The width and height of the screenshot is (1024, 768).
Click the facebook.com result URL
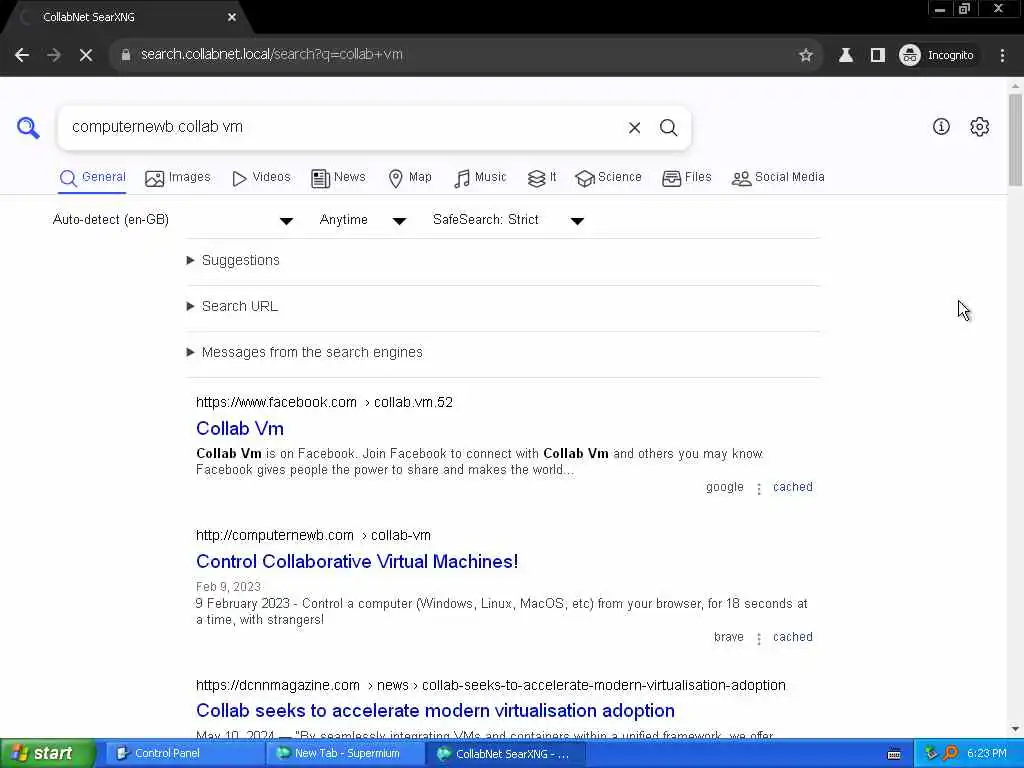tap(324, 402)
